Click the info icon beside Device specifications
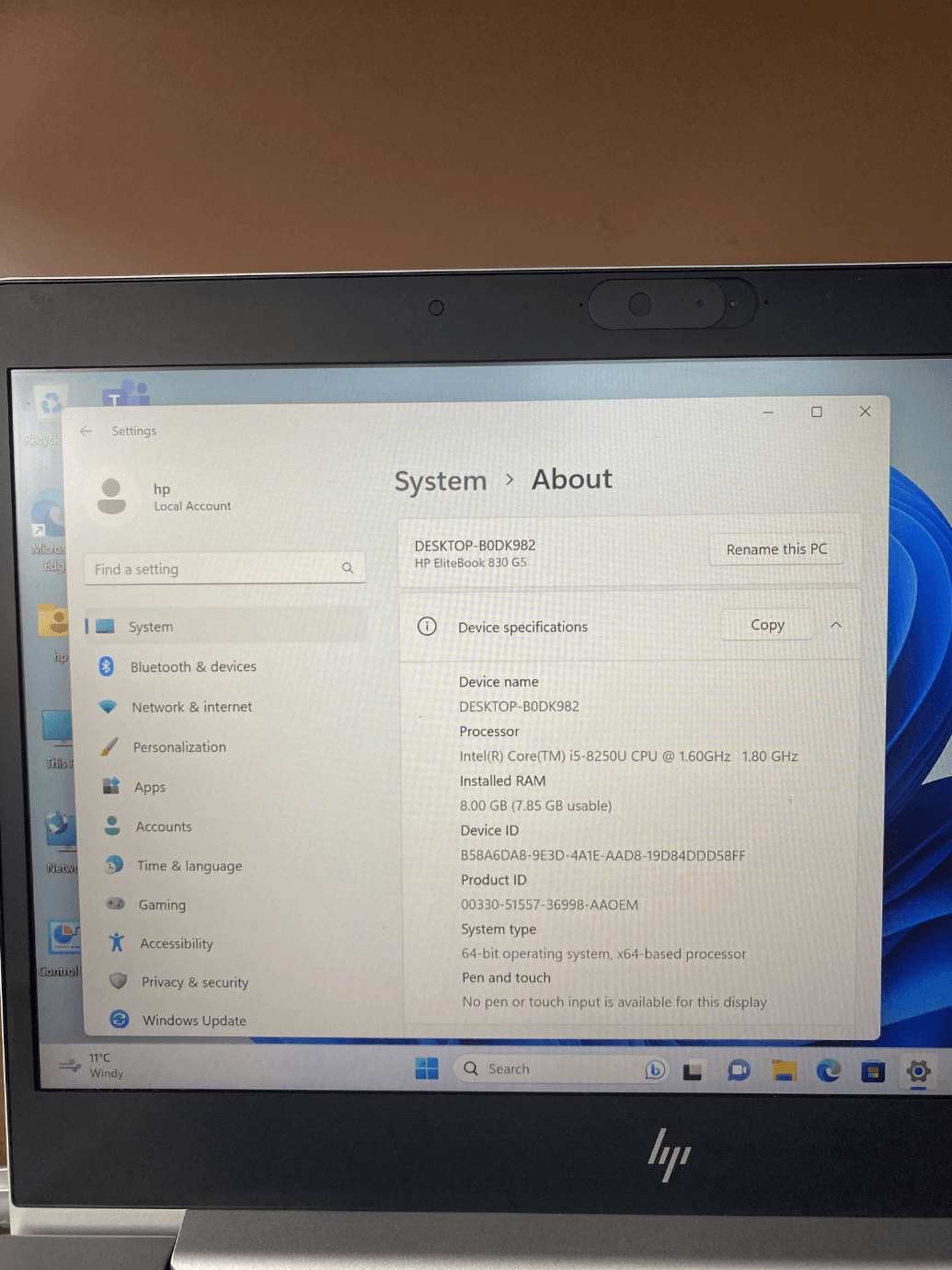 [x=427, y=627]
